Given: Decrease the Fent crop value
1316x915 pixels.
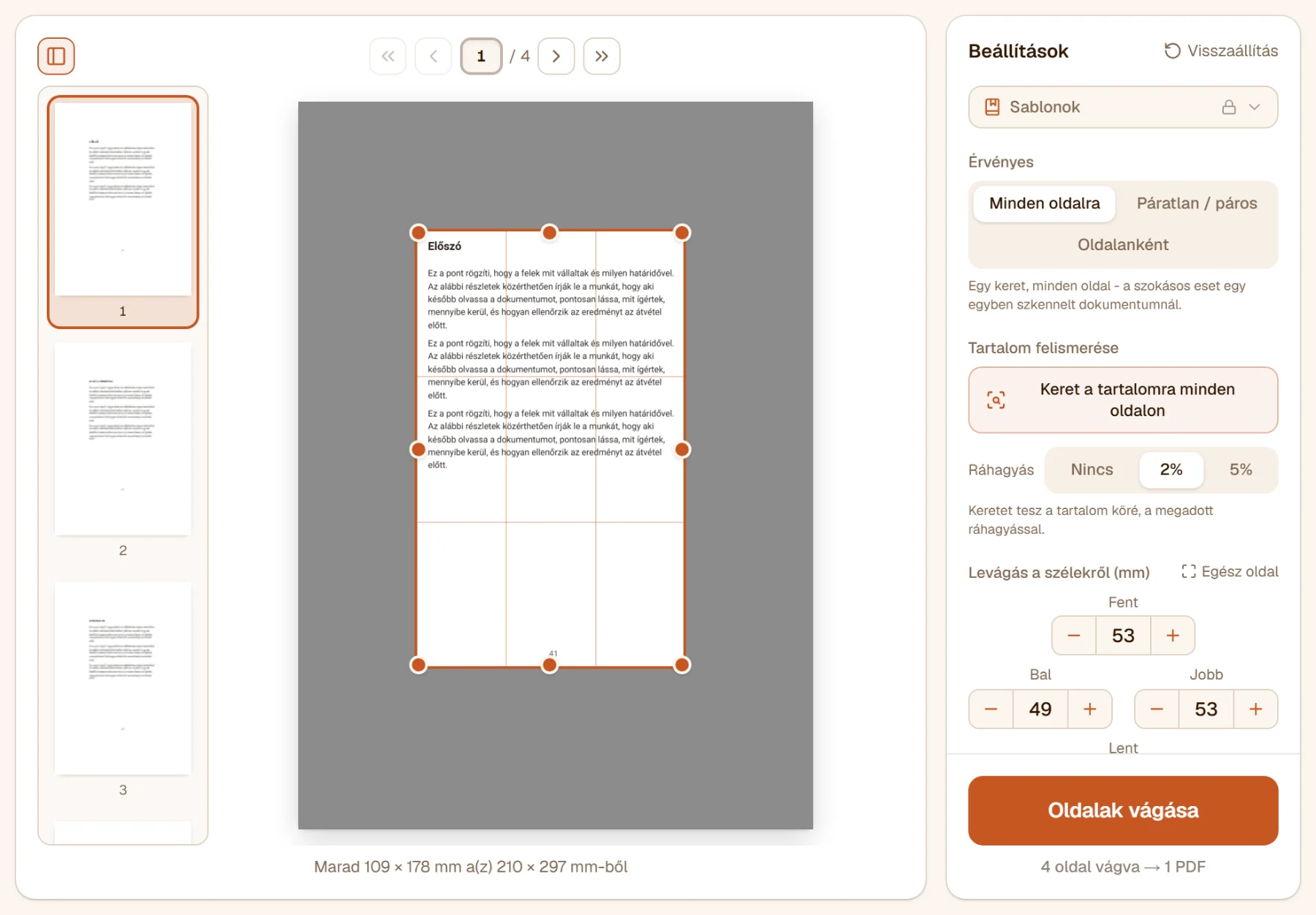Looking at the screenshot, I should click(x=1074, y=636).
